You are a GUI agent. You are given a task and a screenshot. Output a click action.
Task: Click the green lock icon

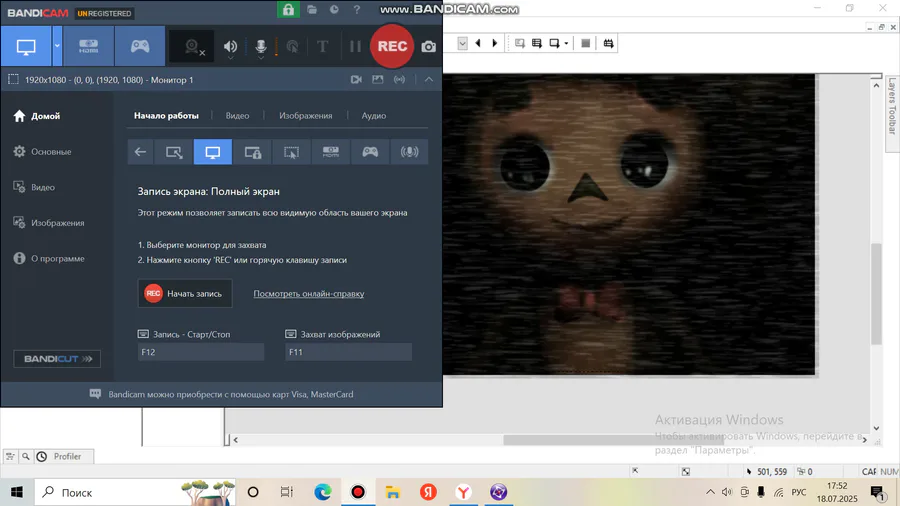tap(288, 10)
